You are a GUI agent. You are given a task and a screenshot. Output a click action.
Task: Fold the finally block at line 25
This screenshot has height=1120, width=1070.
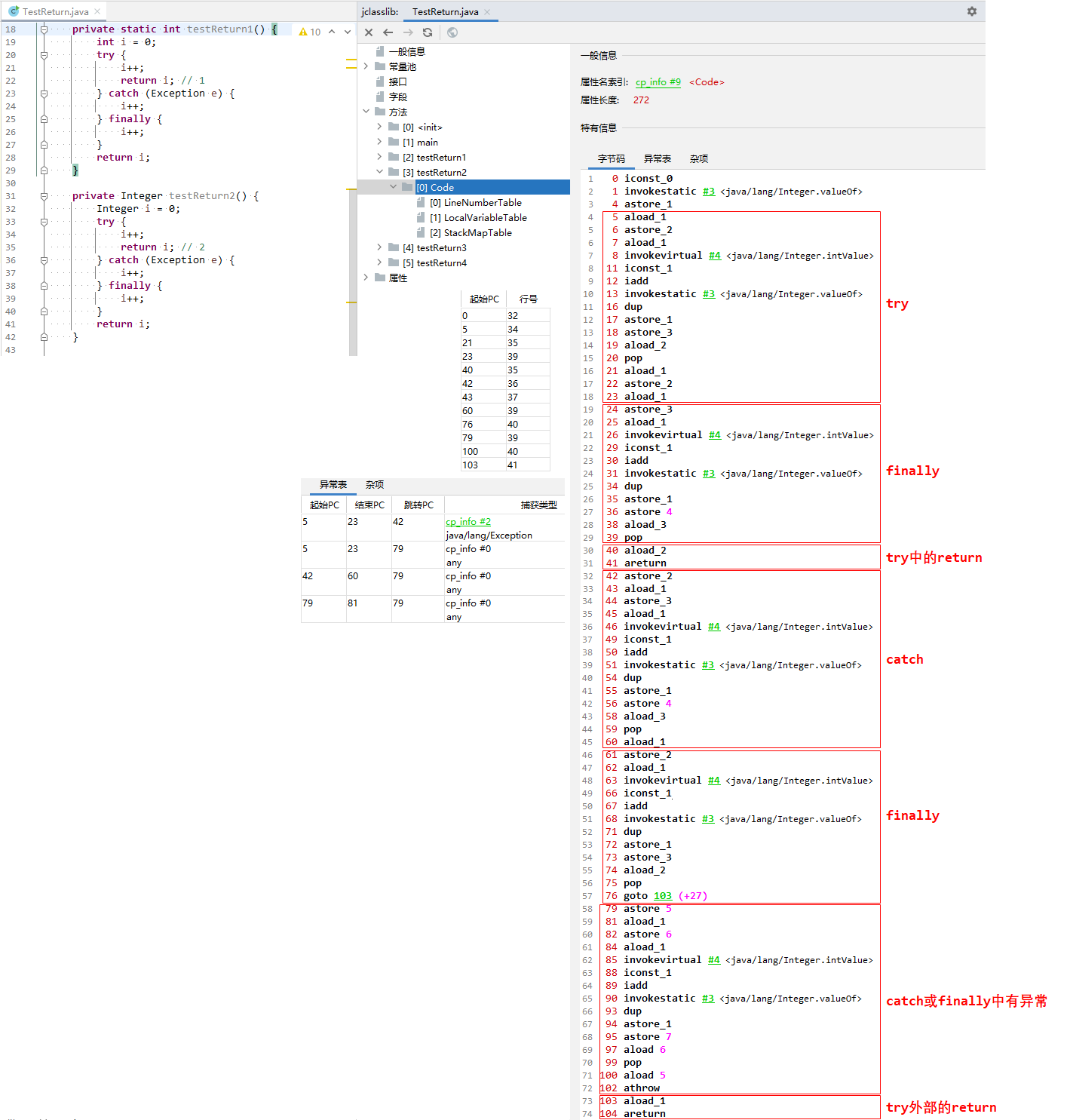[44, 119]
